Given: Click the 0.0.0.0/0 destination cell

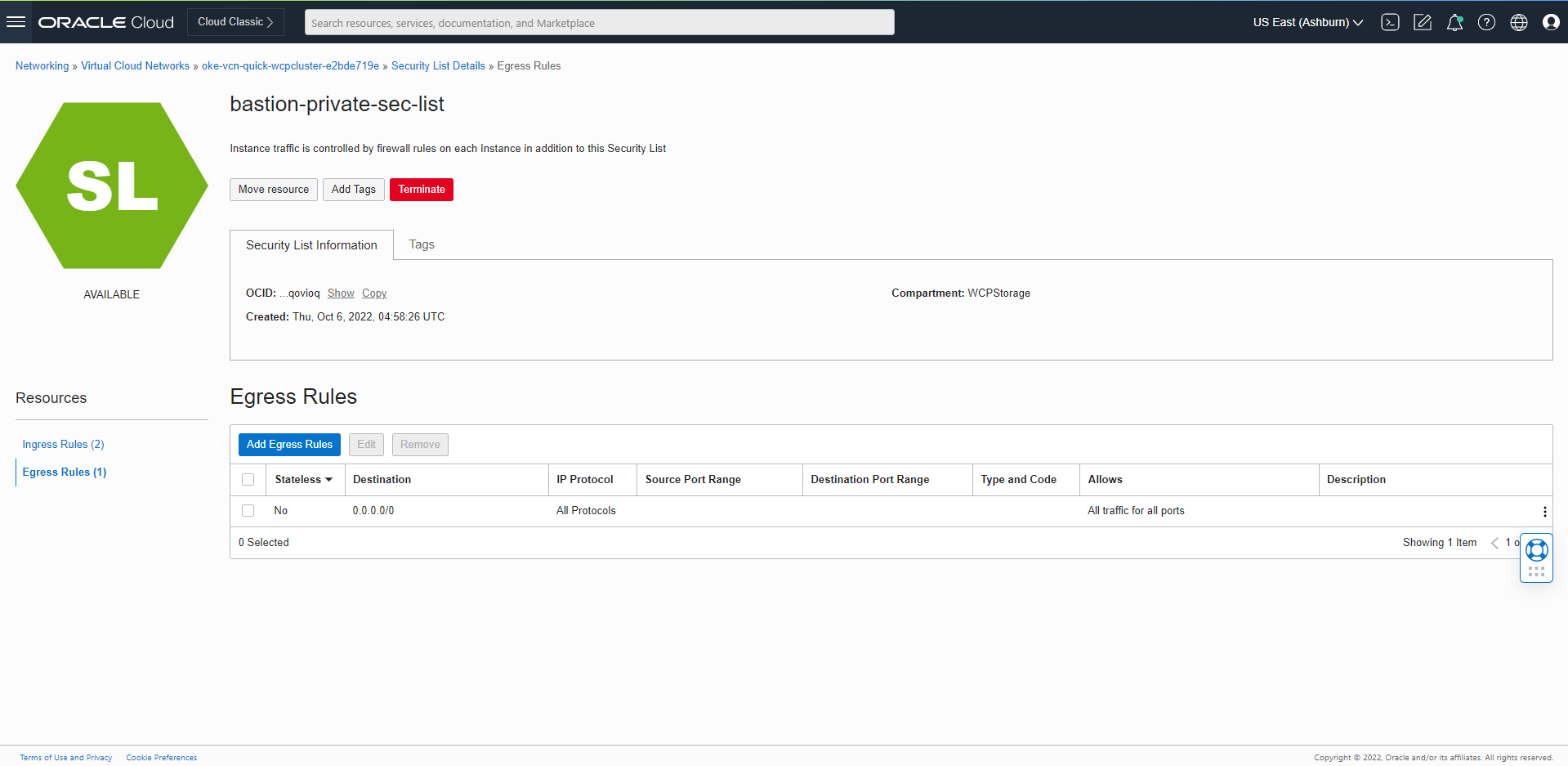Looking at the screenshot, I should [373, 511].
